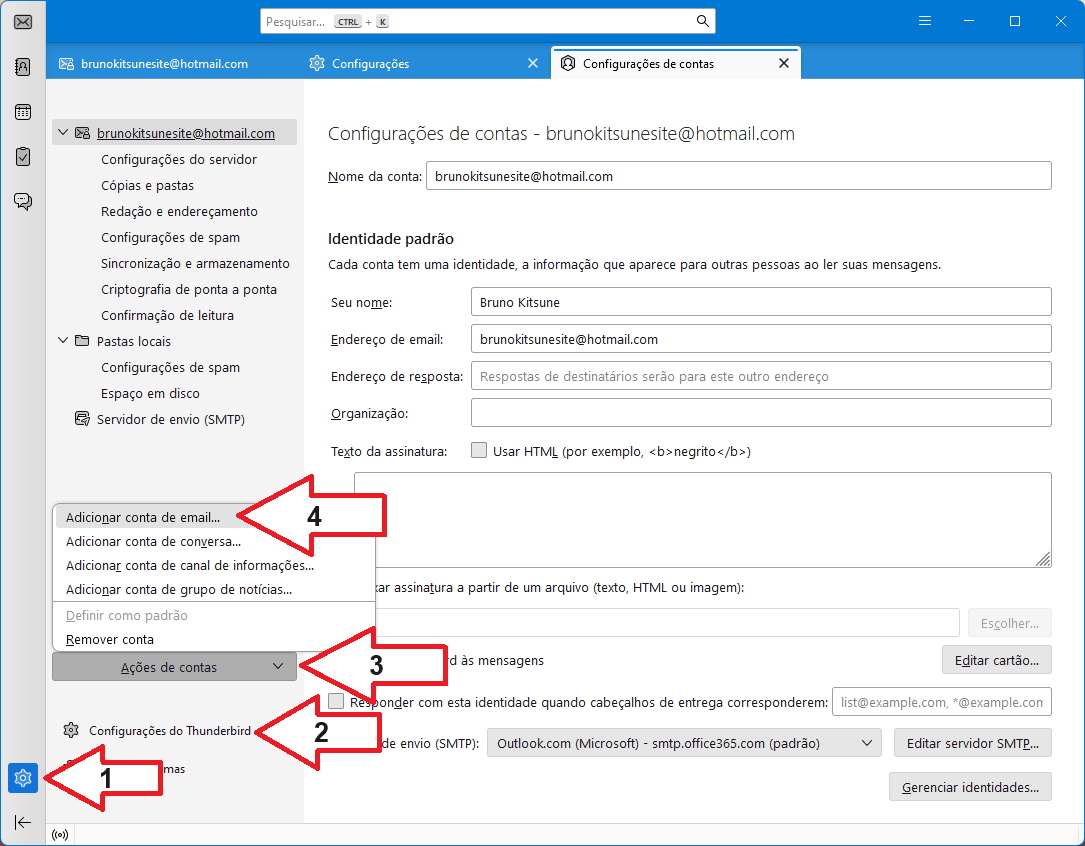The height and width of the screenshot is (846, 1085).
Task: Collapse the brunokitsunesite@hotmail.com account tree
Action: click(x=63, y=132)
